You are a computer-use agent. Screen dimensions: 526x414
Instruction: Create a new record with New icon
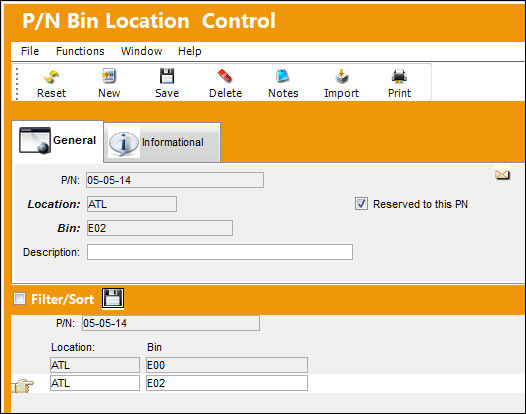pos(109,76)
